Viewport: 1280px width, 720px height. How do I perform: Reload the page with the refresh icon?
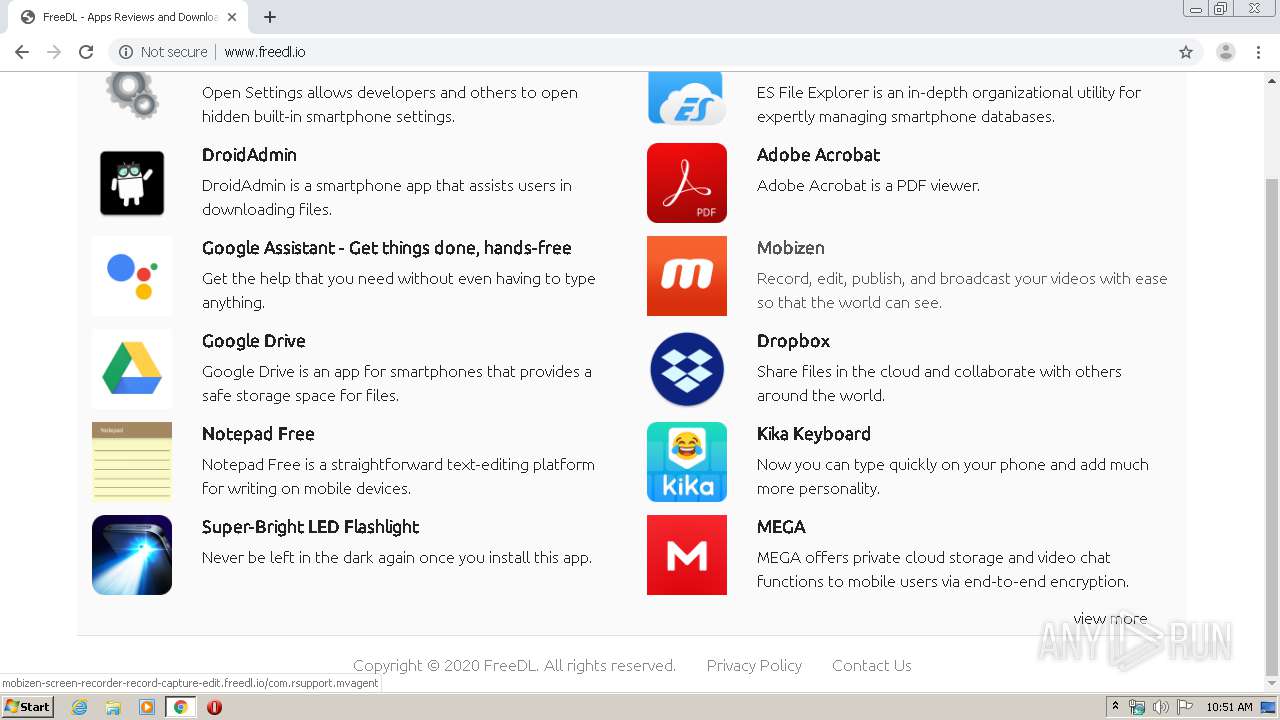point(86,52)
